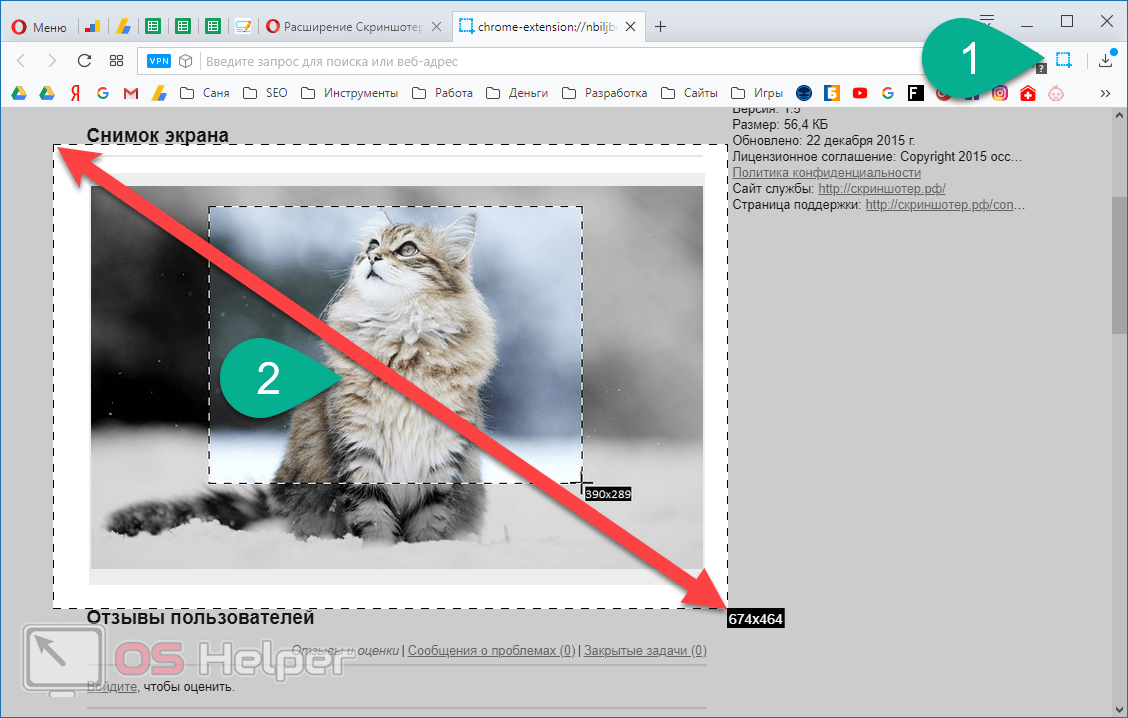
Task: Open the Instagram bookmark
Action: click(1000, 93)
